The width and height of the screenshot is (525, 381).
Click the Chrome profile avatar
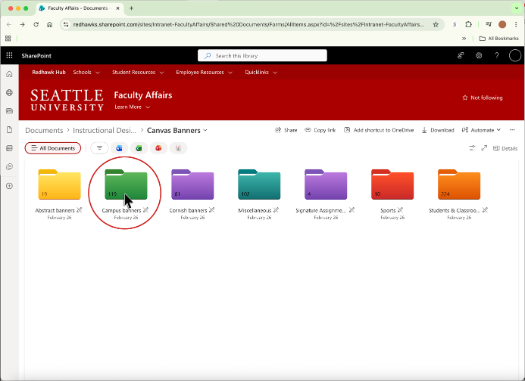coord(502,24)
